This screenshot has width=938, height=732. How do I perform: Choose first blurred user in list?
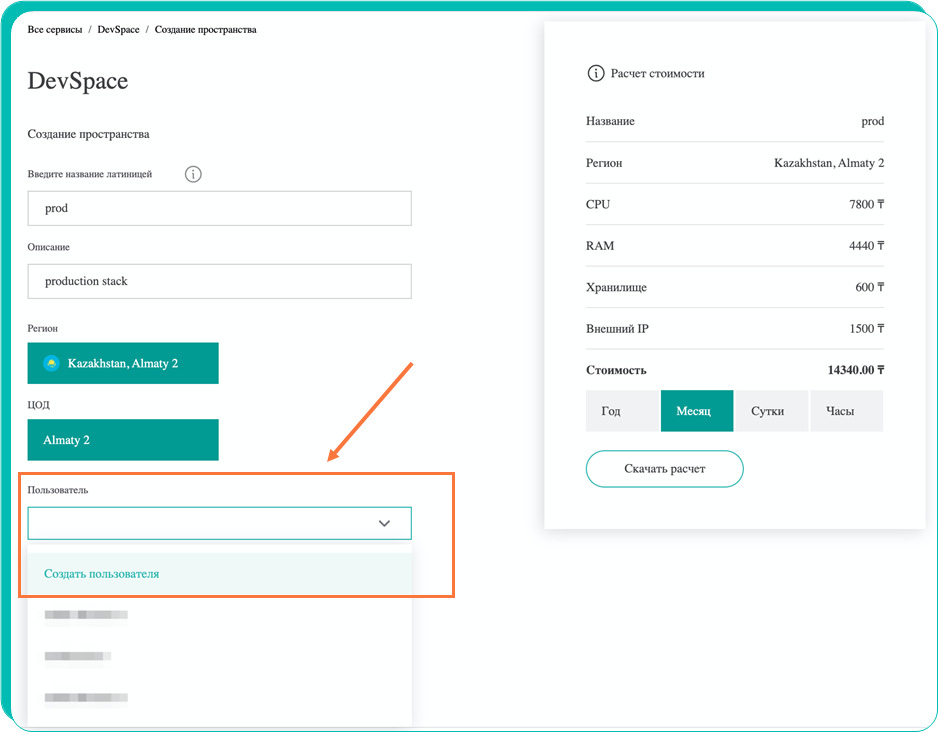(x=86, y=615)
